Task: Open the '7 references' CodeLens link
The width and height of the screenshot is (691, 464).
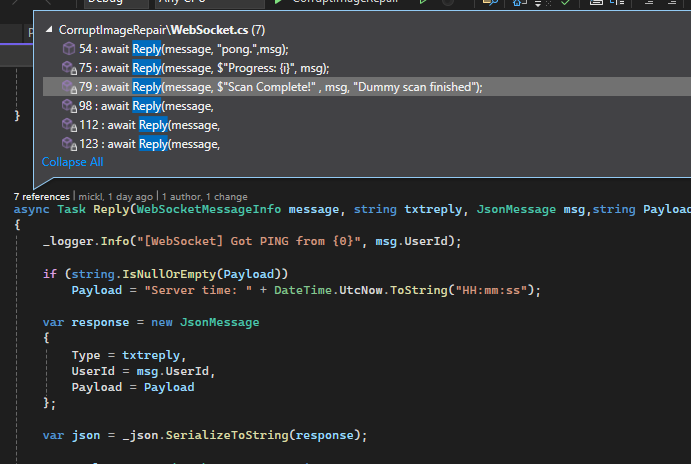Action: pyautogui.click(x=41, y=197)
